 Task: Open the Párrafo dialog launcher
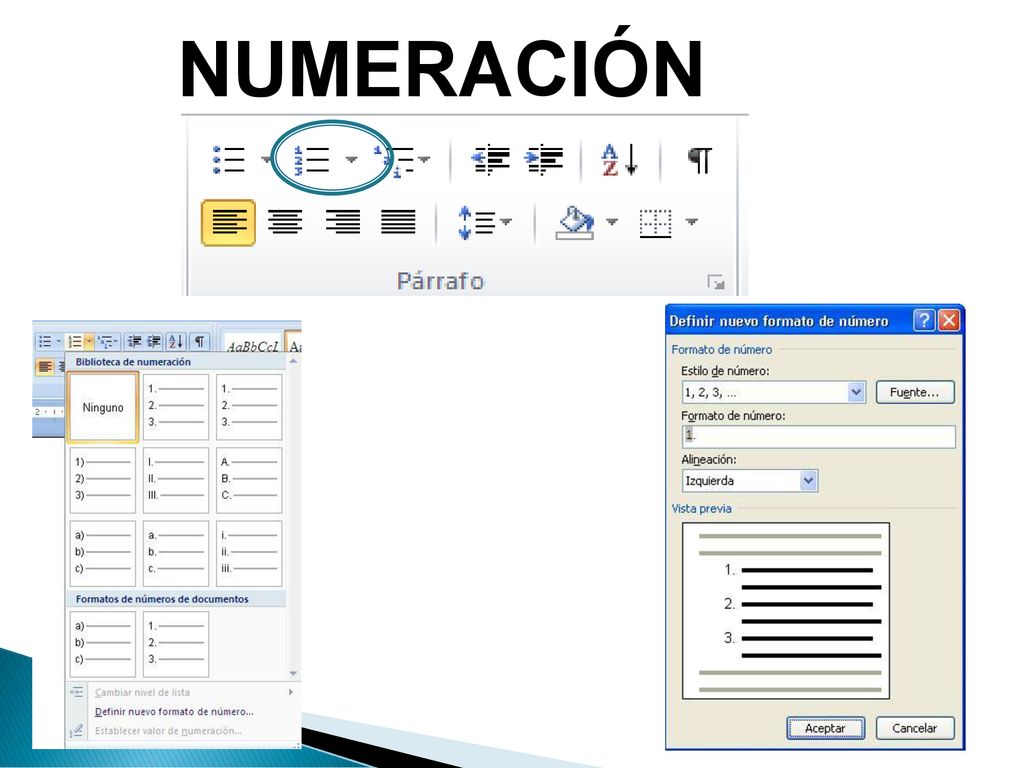(x=716, y=282)
